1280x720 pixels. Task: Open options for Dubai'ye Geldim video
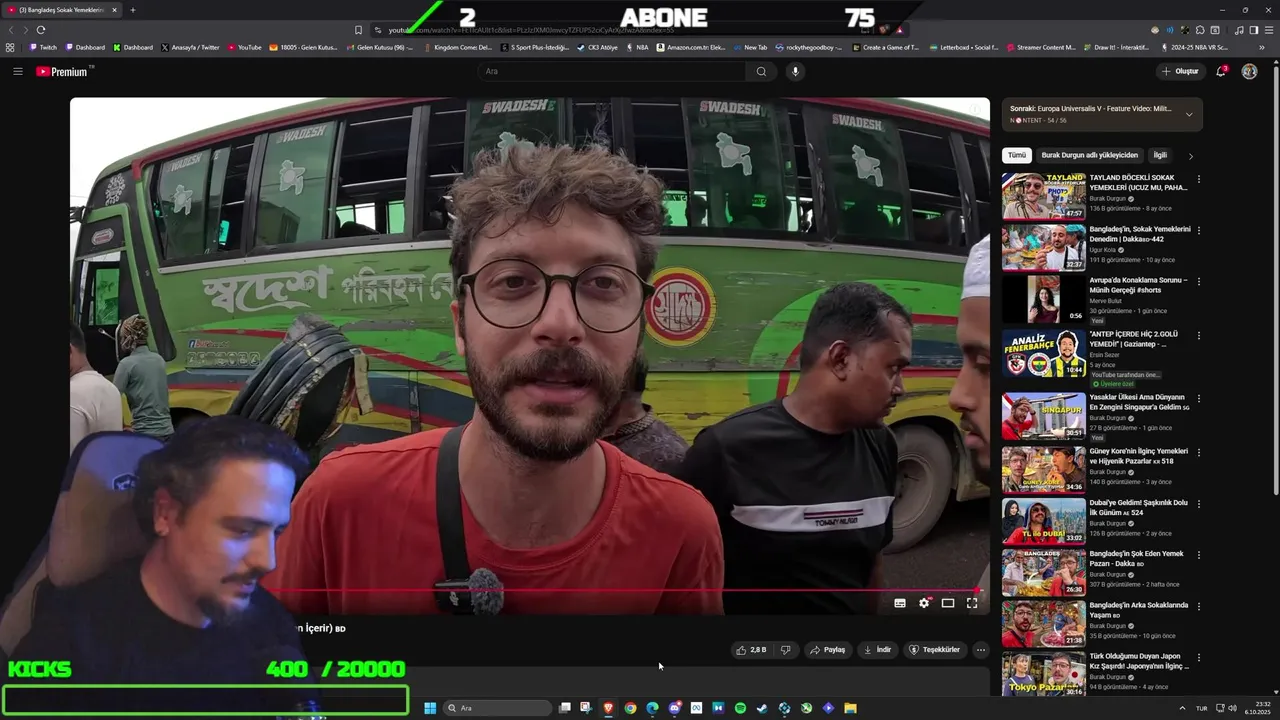click(x=1198, y=503)
